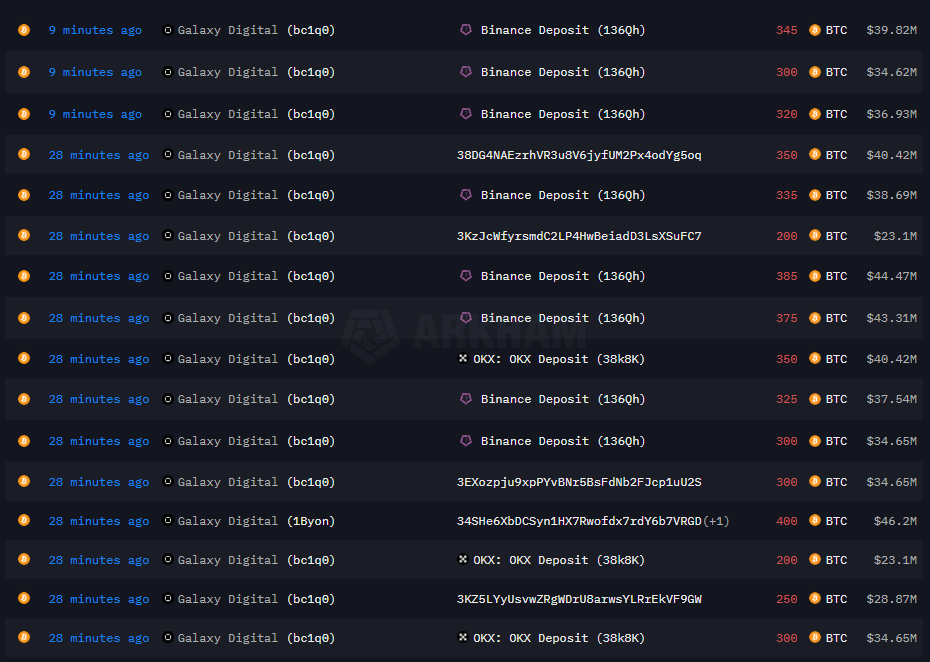This screenshot has width=930, height=662.
Task: Click the leading Bitcoin icon of the 38DG4NAE address row
Action: [24, 154]
